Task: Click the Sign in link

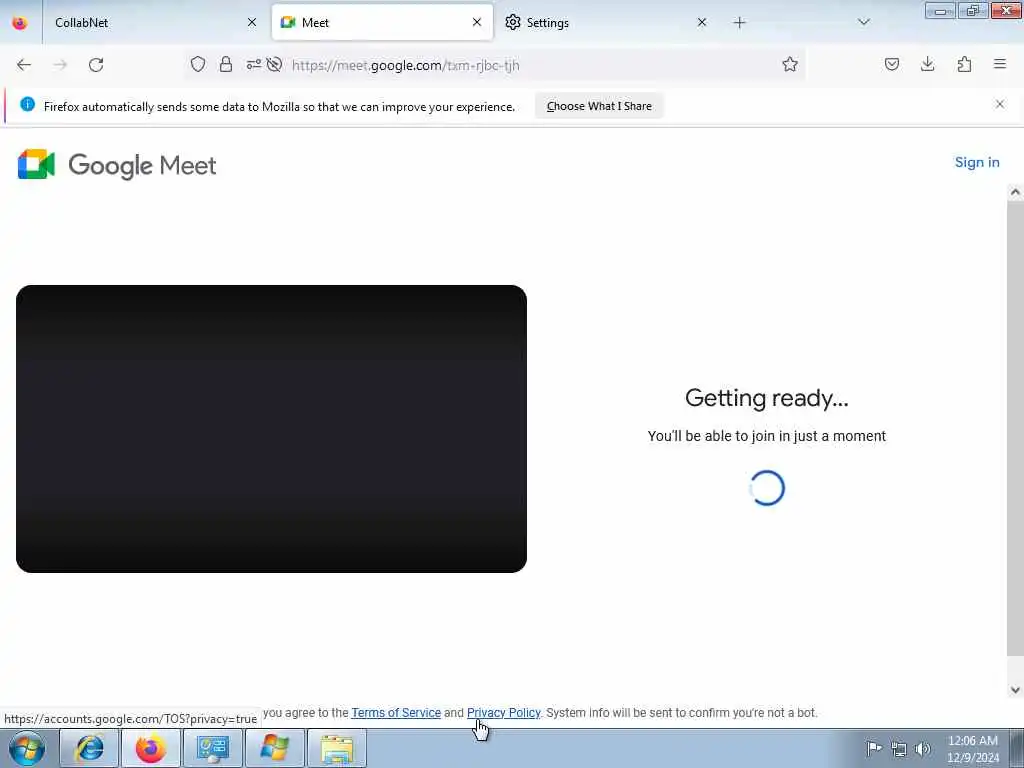Action: (977, 163)
